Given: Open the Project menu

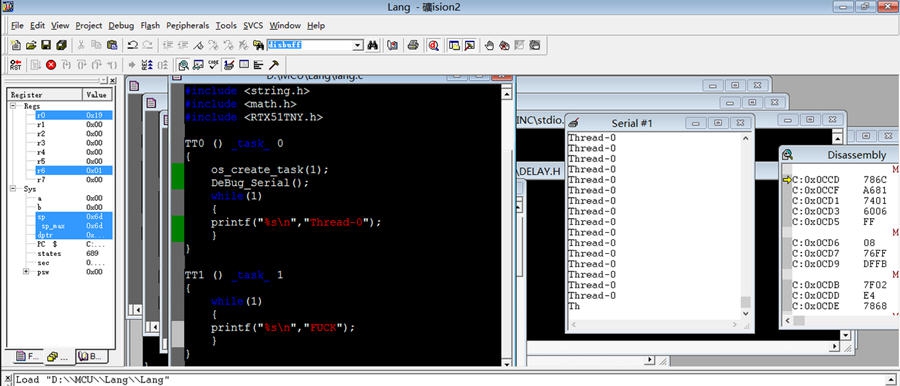Looking at the screenshot, I should tap(88, 26).
